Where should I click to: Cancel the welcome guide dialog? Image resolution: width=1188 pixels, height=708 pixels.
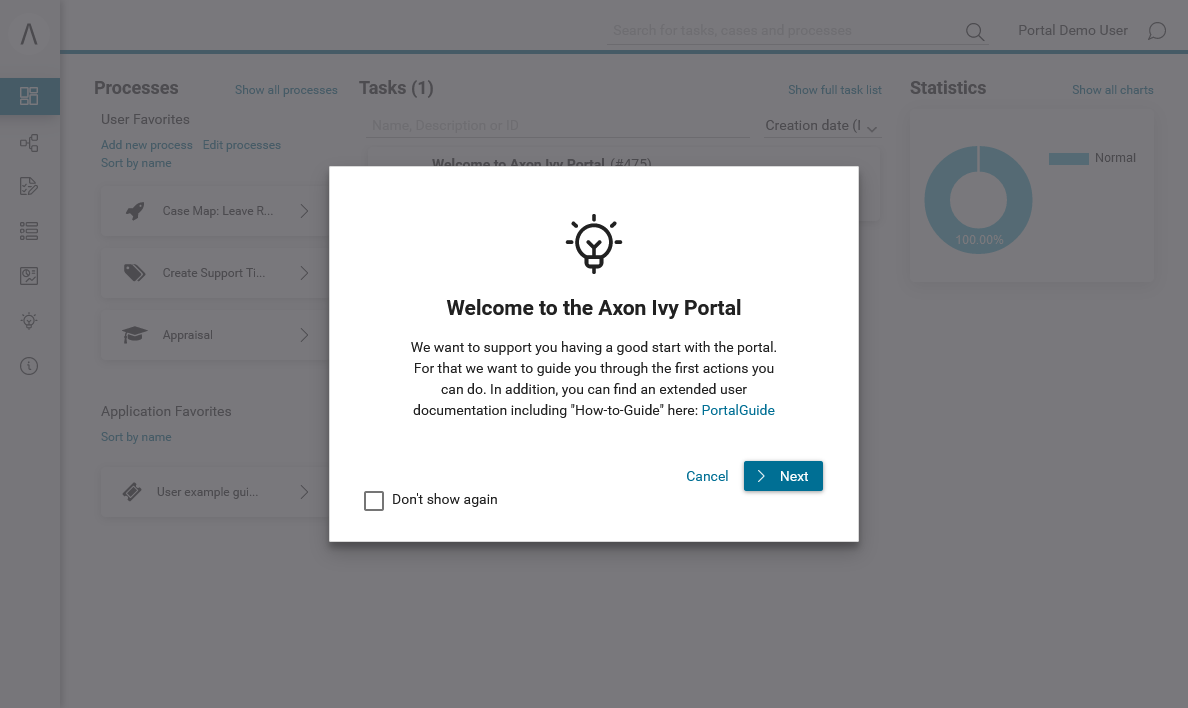(x=707, y=476)
